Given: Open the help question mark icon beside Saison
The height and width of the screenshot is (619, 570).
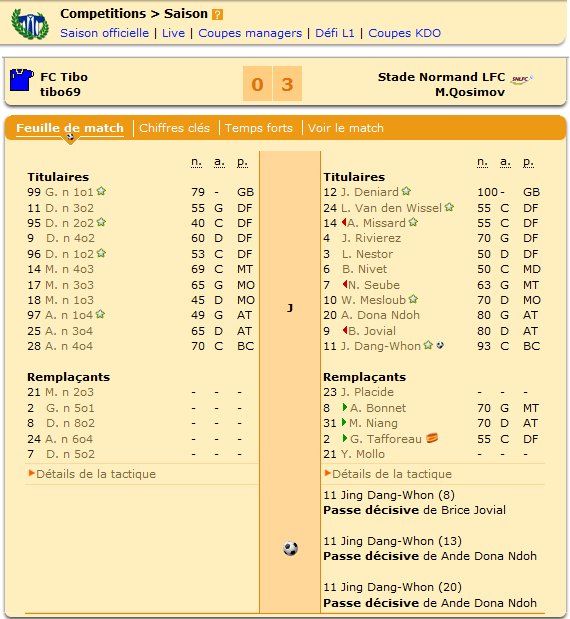Looking at the screenshot, I should pyautogui.click(x=218, y=15).
